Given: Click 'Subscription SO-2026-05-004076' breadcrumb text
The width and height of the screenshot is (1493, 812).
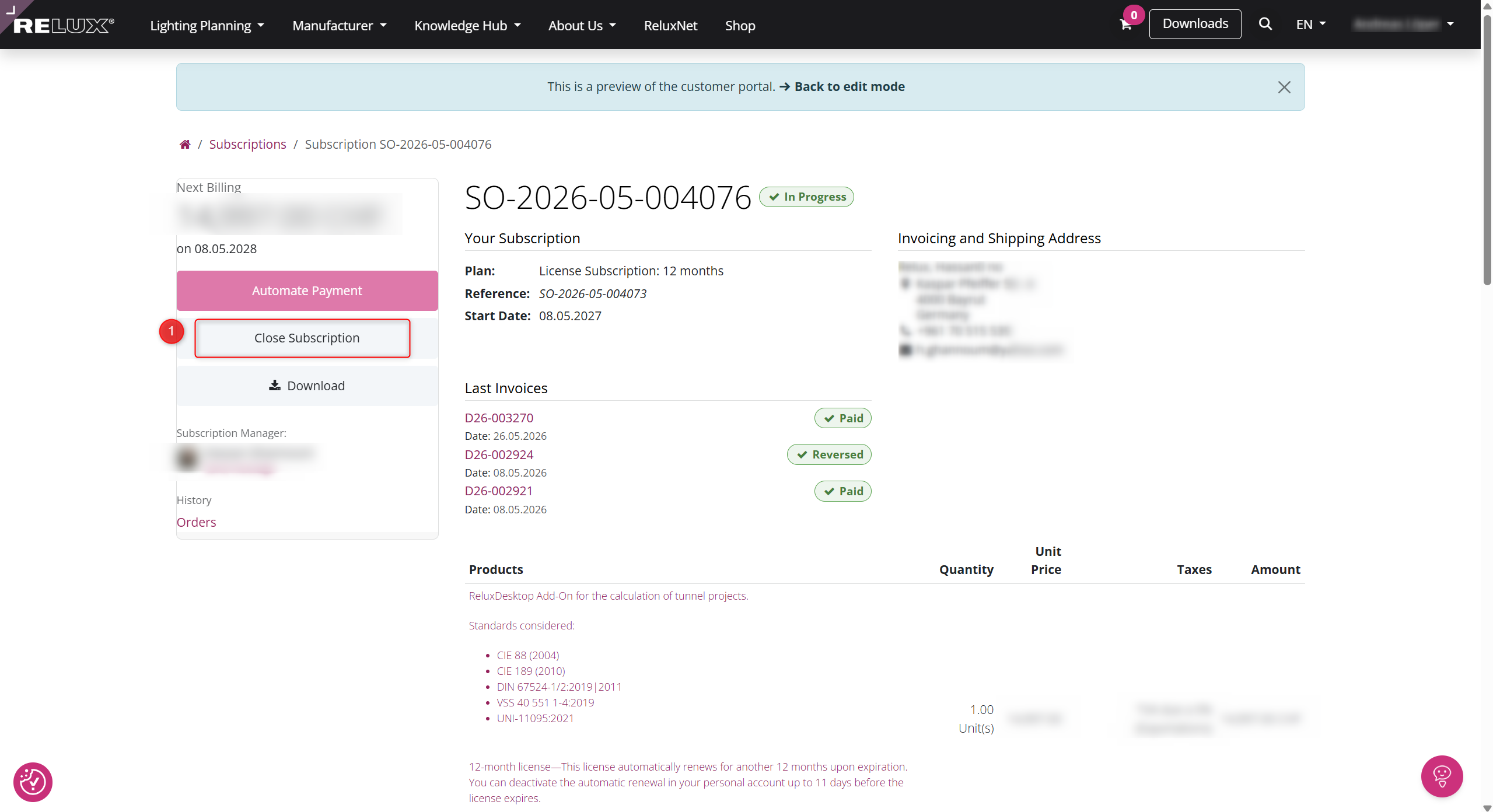Looking at the screenshot, I should point(398,144).
